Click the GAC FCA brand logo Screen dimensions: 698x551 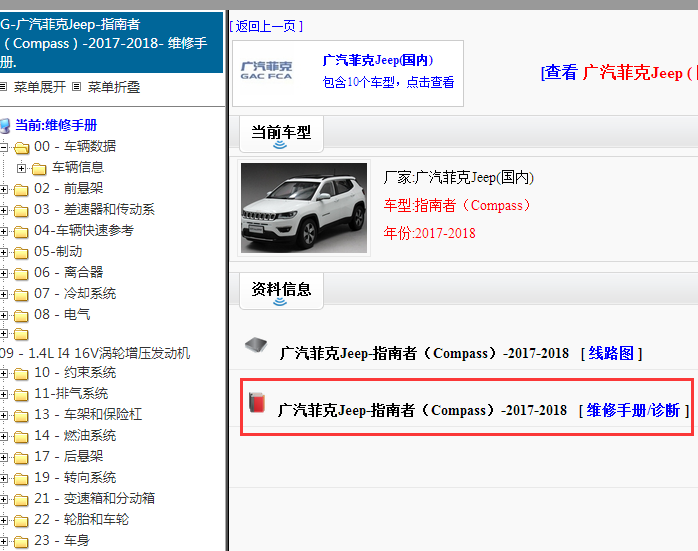[266, 71]
